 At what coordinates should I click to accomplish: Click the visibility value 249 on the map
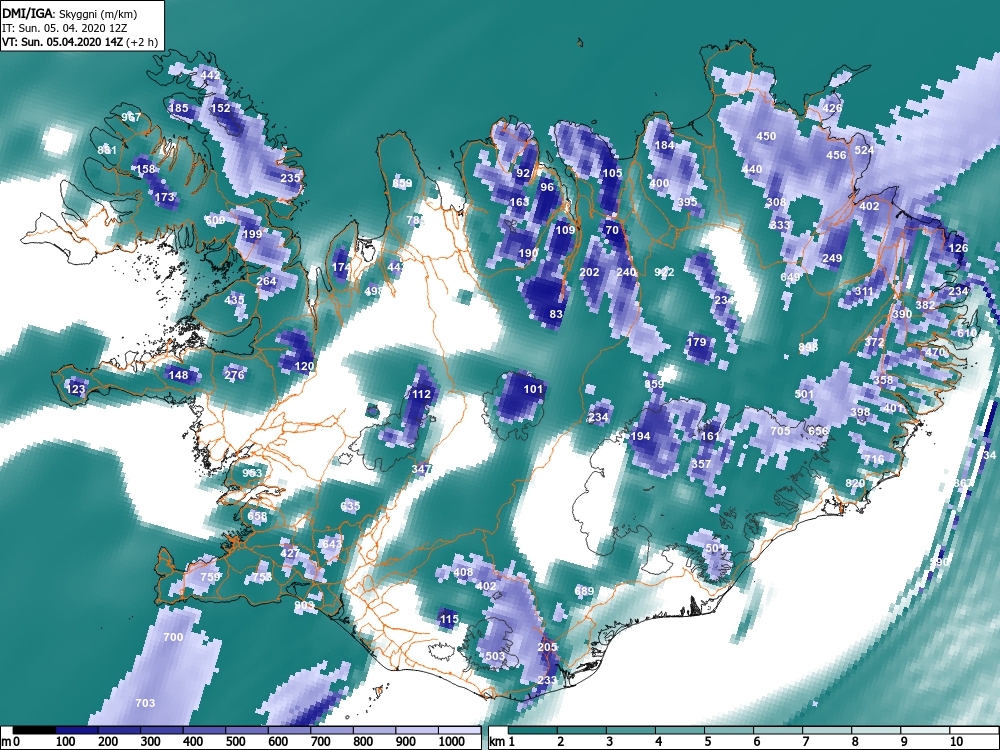[832, 258]
